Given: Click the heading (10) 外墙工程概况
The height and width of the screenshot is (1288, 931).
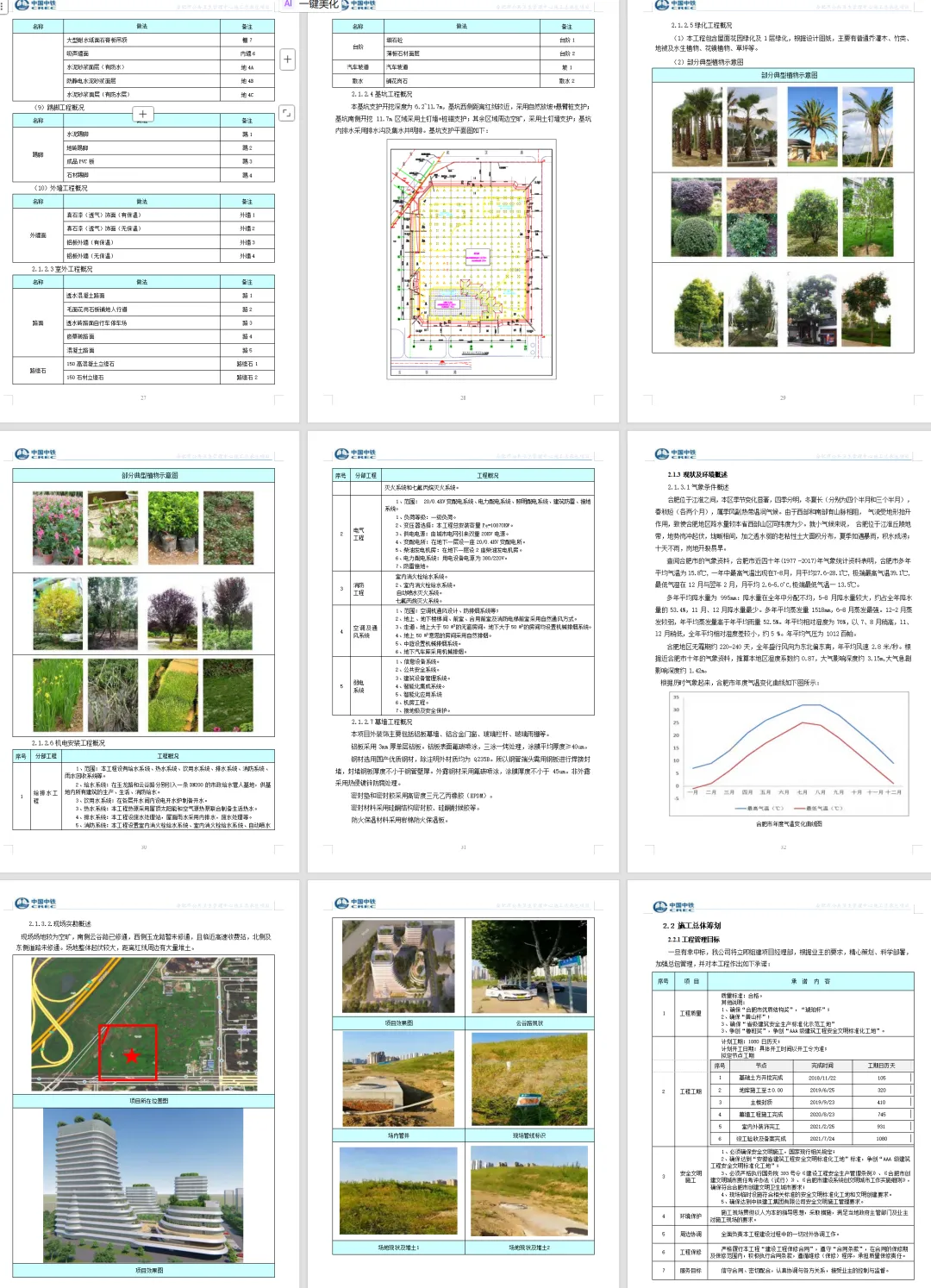Looking at the screenshot, I should point(61,188).
